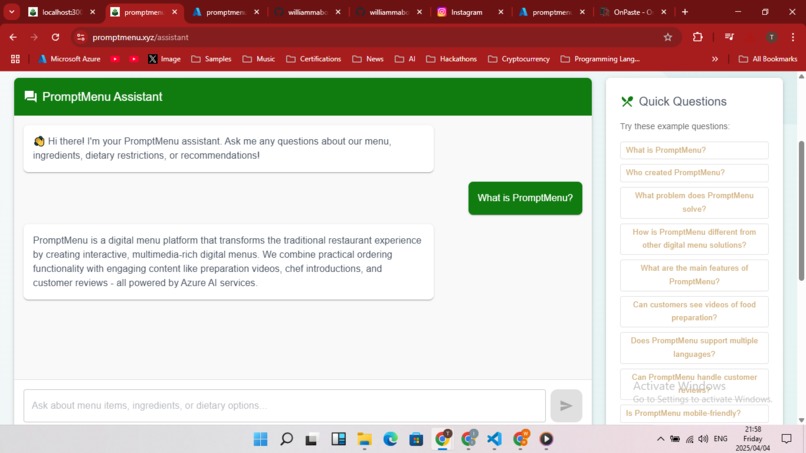
Task: Ask how PromptMenu differs from other solutions
Action: coord(694,239)
